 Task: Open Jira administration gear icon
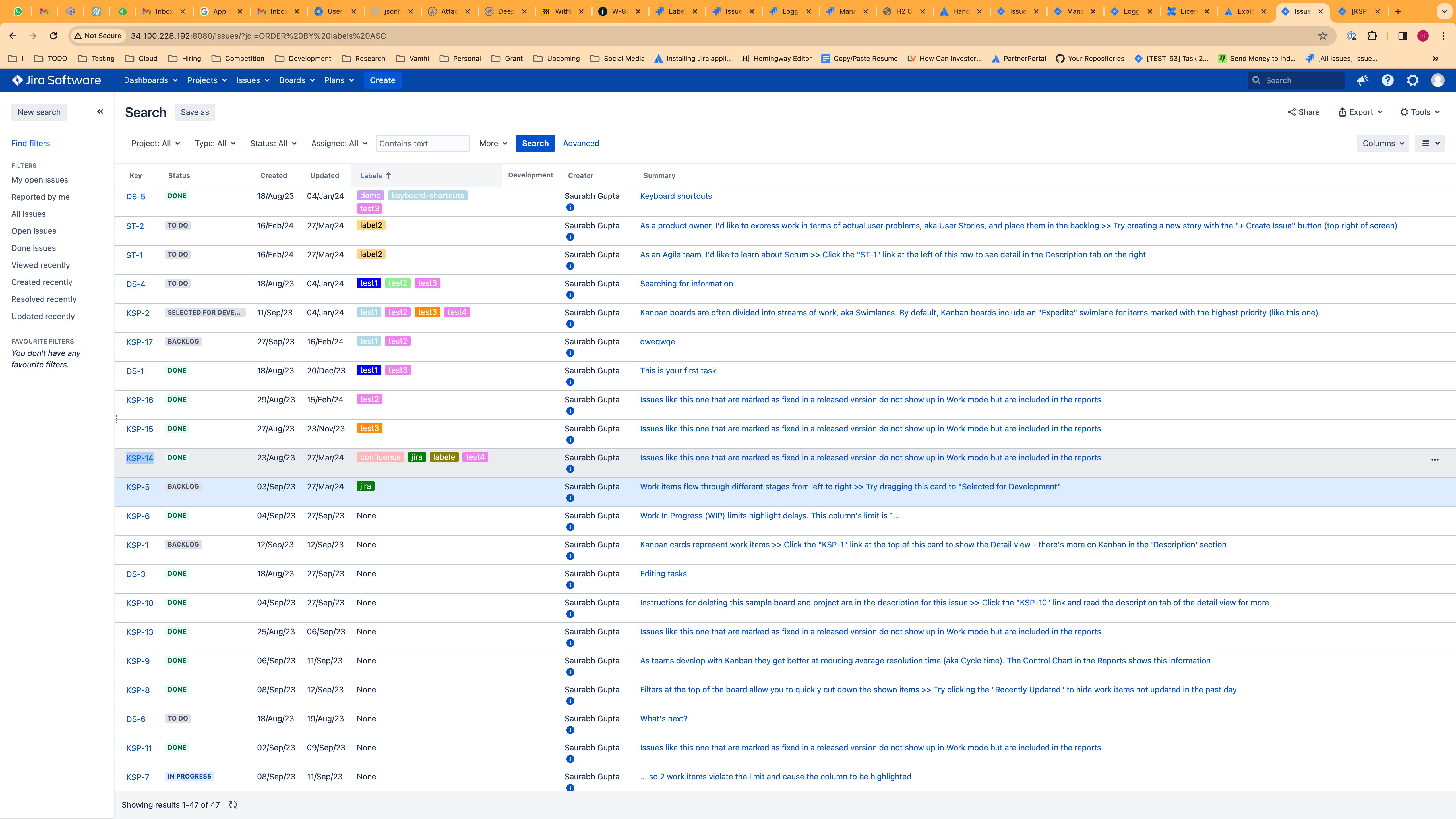click(x=1412, y=80)
